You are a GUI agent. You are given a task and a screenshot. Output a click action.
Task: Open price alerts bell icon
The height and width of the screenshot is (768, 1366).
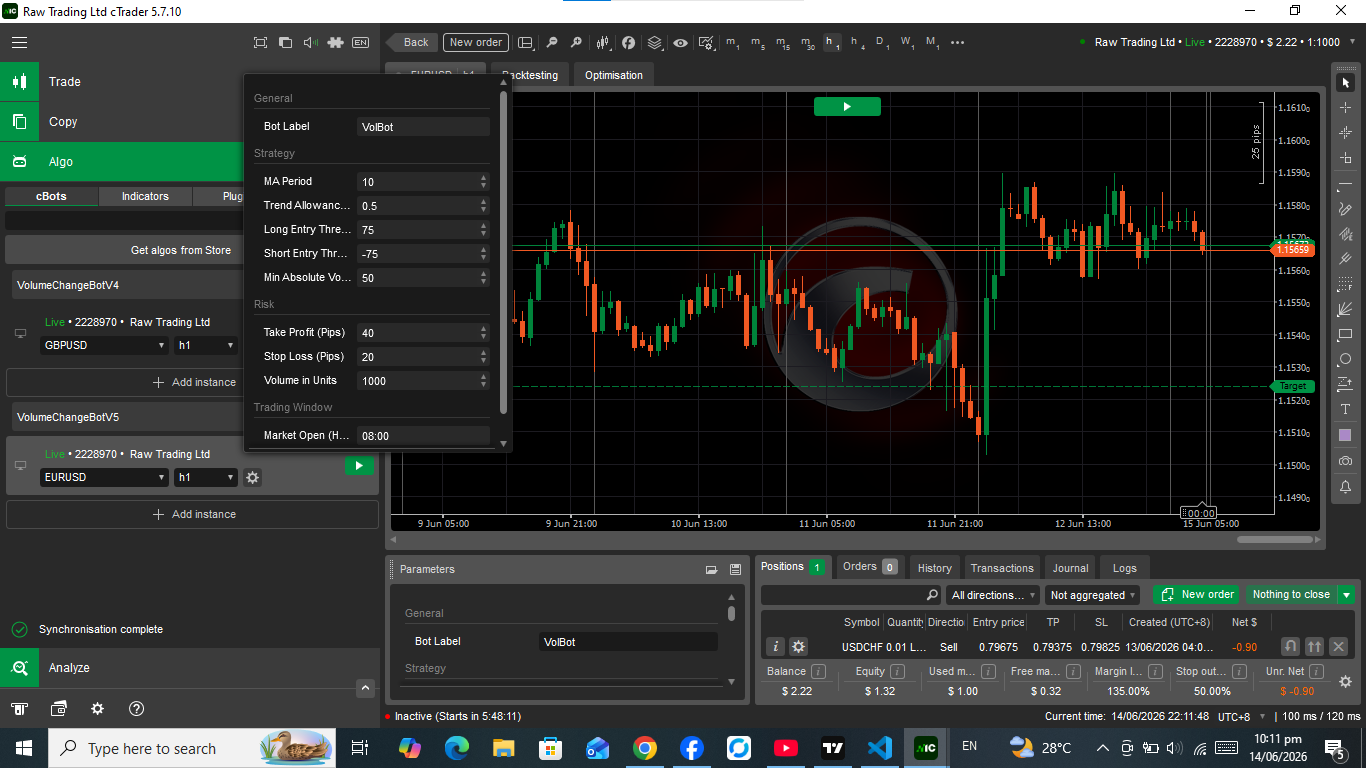coord(1345,486)
